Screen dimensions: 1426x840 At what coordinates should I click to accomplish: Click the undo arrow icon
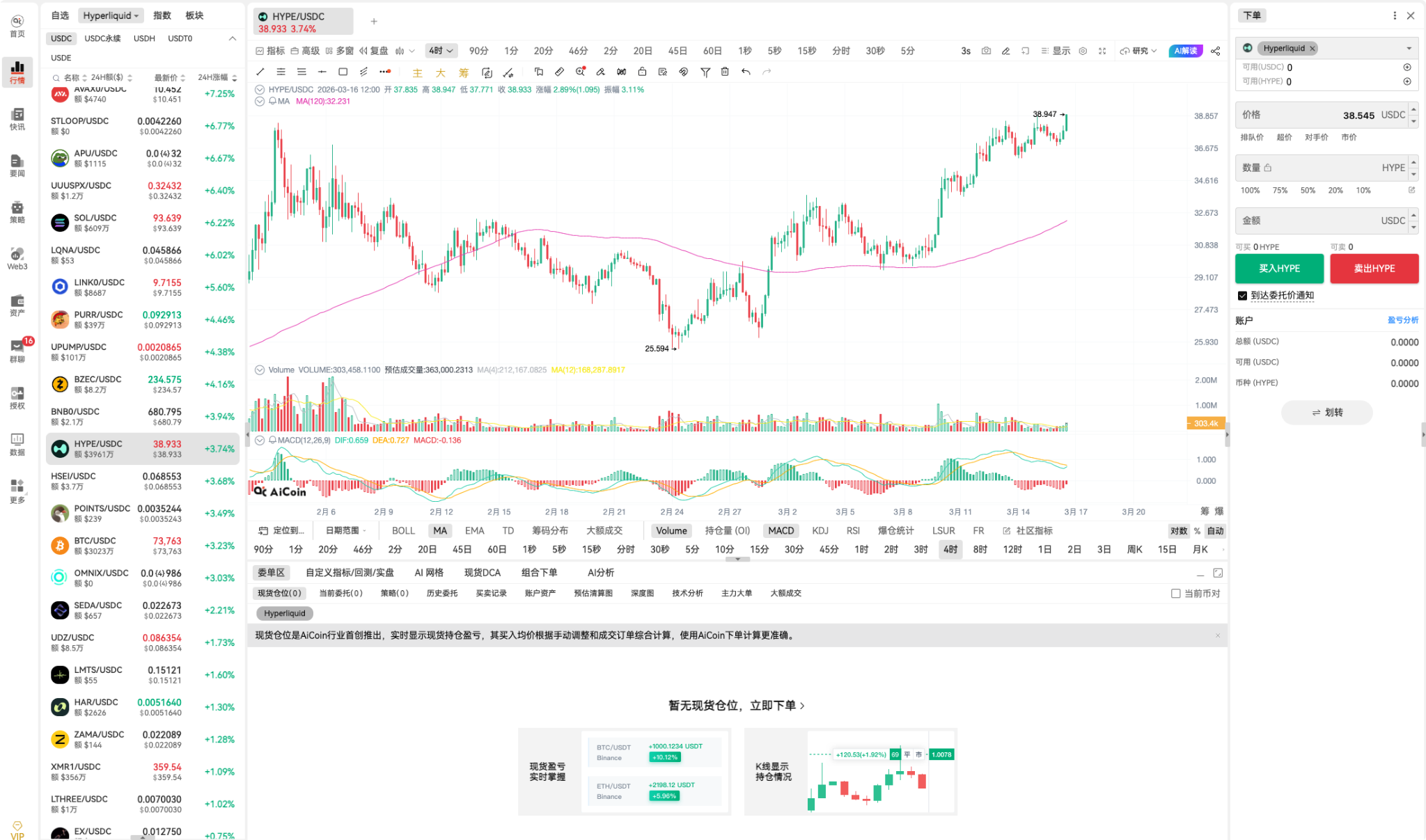(x=746, y=72)
